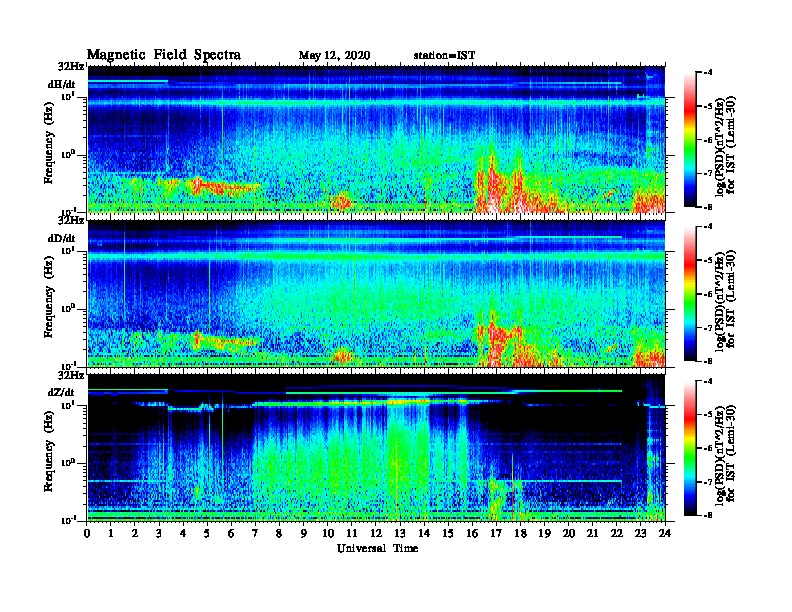
Task: Click hour tick label "20" on time axis
Action: tap(569, 534)
